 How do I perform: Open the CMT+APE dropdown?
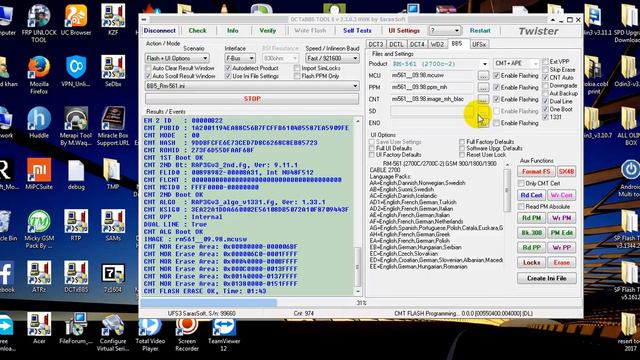516,63
